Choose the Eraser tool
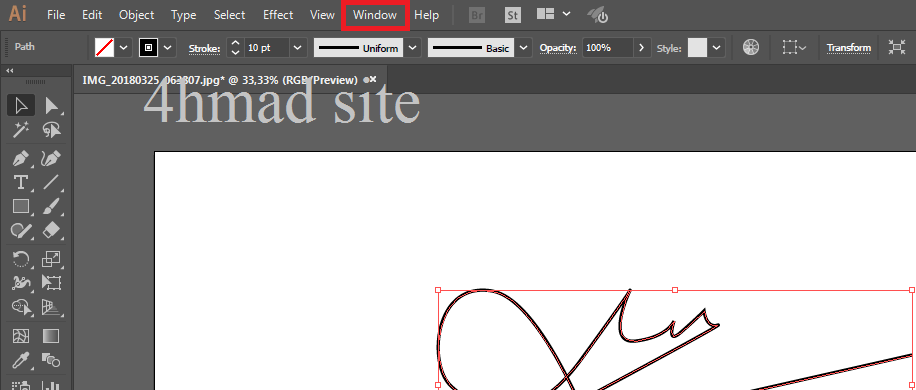 point(51,230)
